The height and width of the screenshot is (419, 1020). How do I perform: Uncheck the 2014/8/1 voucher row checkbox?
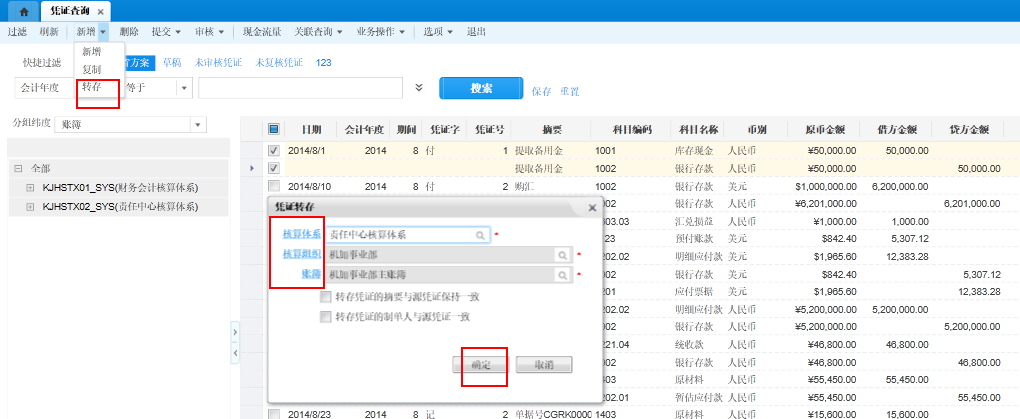coord(274,151)
